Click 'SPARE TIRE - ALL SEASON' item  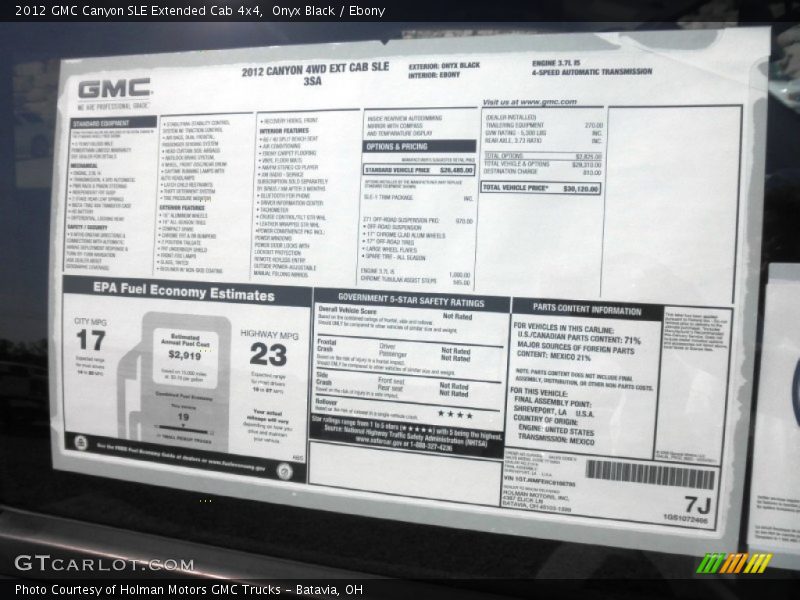(394, 257)
